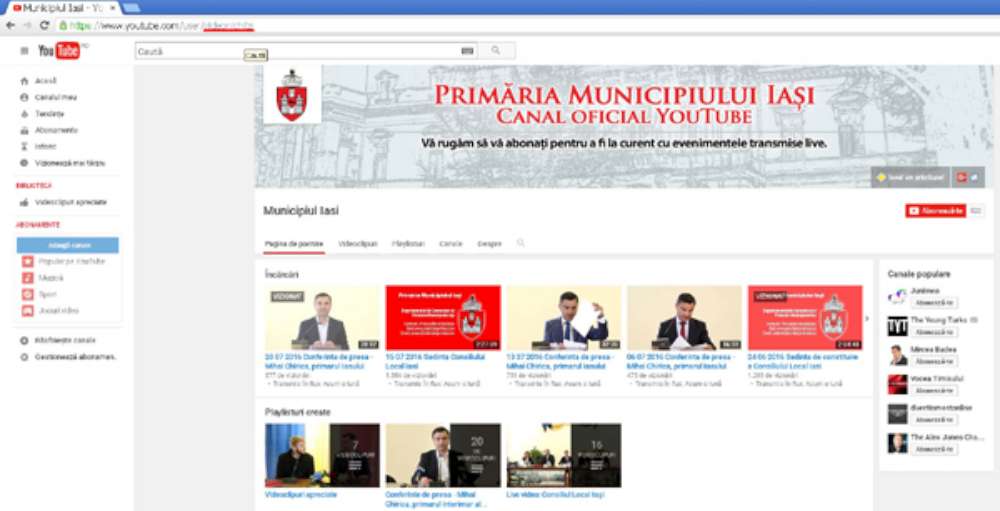Select the Municipiul Iasi browser tab

coord(64,8)
